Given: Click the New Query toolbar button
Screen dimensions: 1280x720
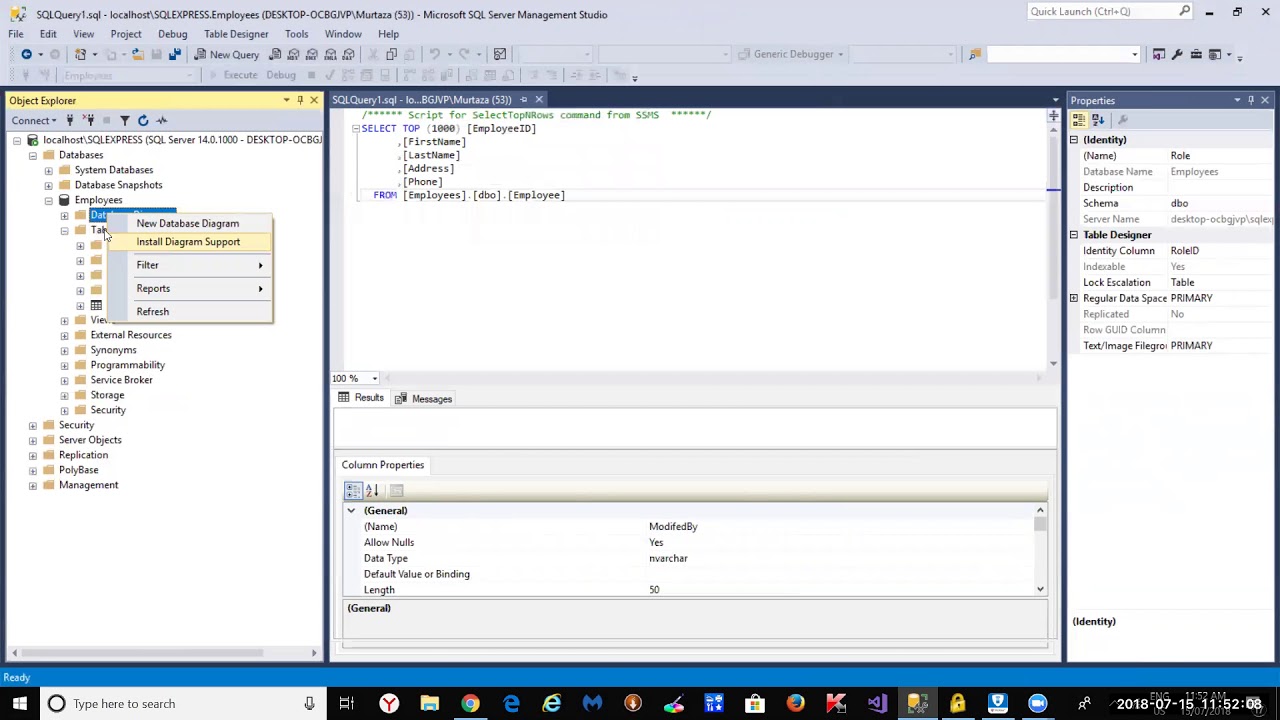Looking at the screenshot, I should (x=227, y=54).
